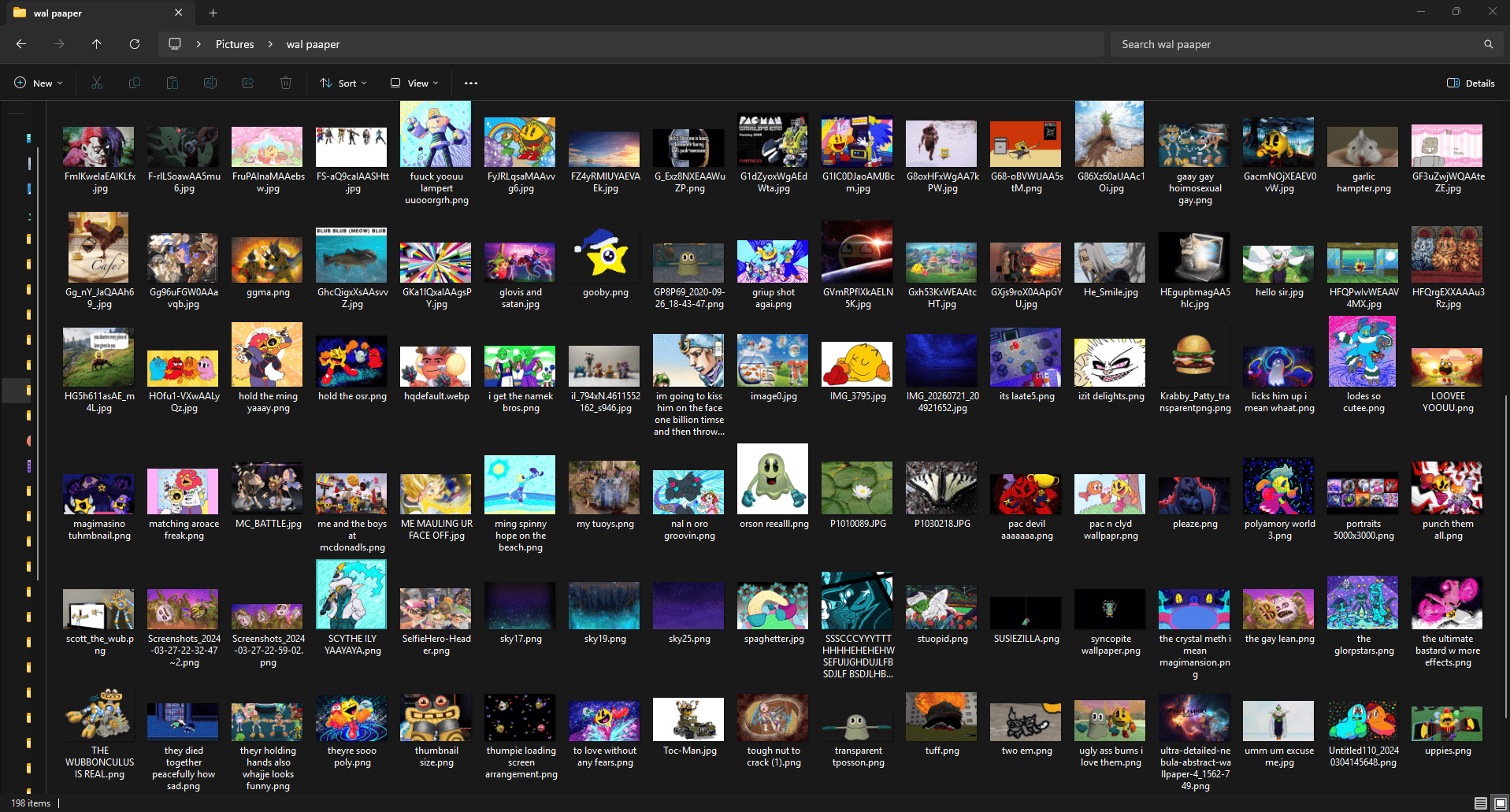Switch to details list view in status bar
This screenshot has width=1510, height=812.
pos(1481,803)
